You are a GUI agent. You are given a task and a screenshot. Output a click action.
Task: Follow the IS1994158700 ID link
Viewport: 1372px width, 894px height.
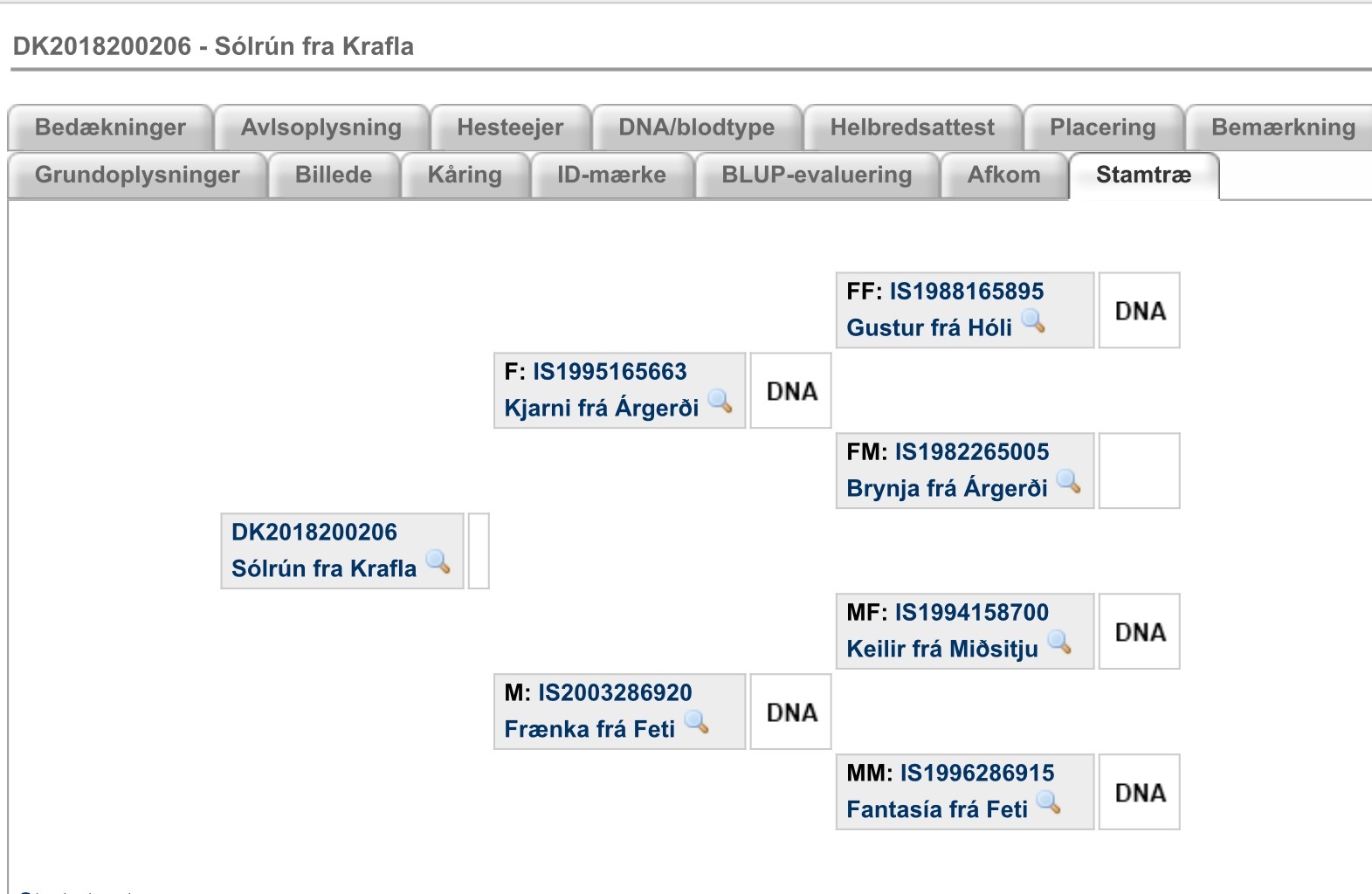click(971, 613)
